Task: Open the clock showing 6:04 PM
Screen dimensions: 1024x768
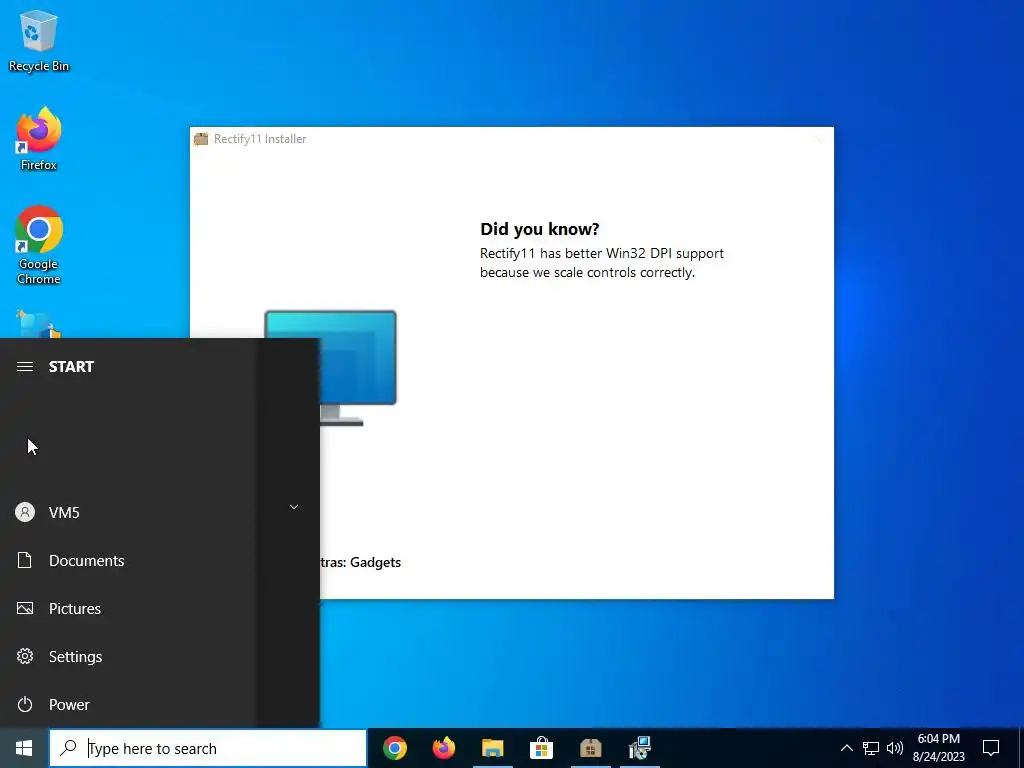Action: click(x=938, y=748)
